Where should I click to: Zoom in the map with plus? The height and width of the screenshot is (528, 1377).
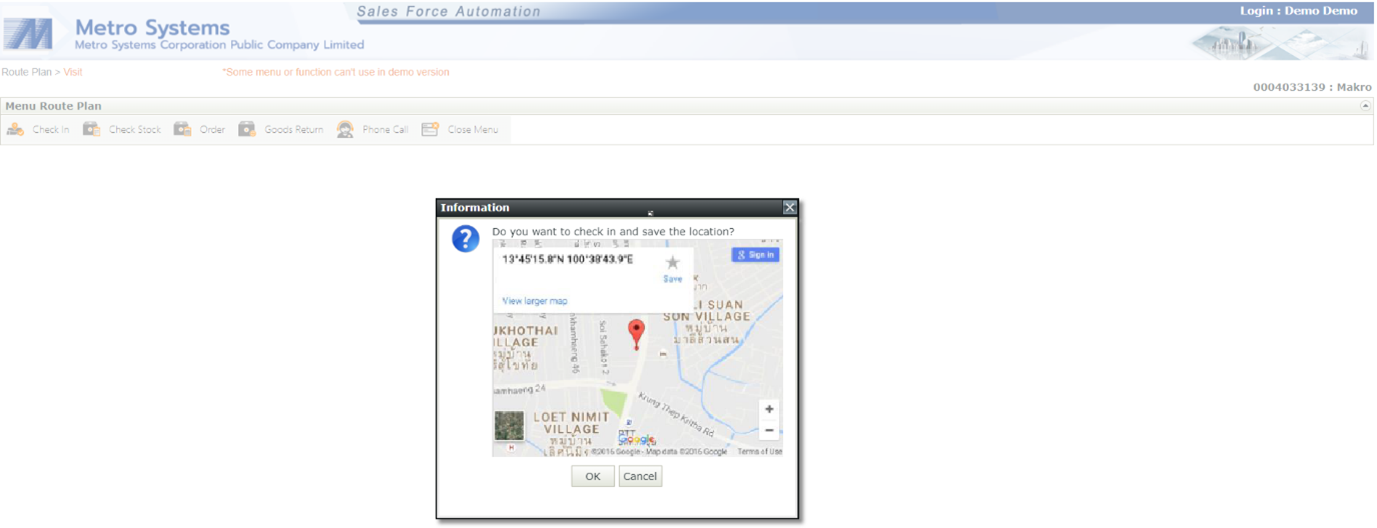coord(769,410)
